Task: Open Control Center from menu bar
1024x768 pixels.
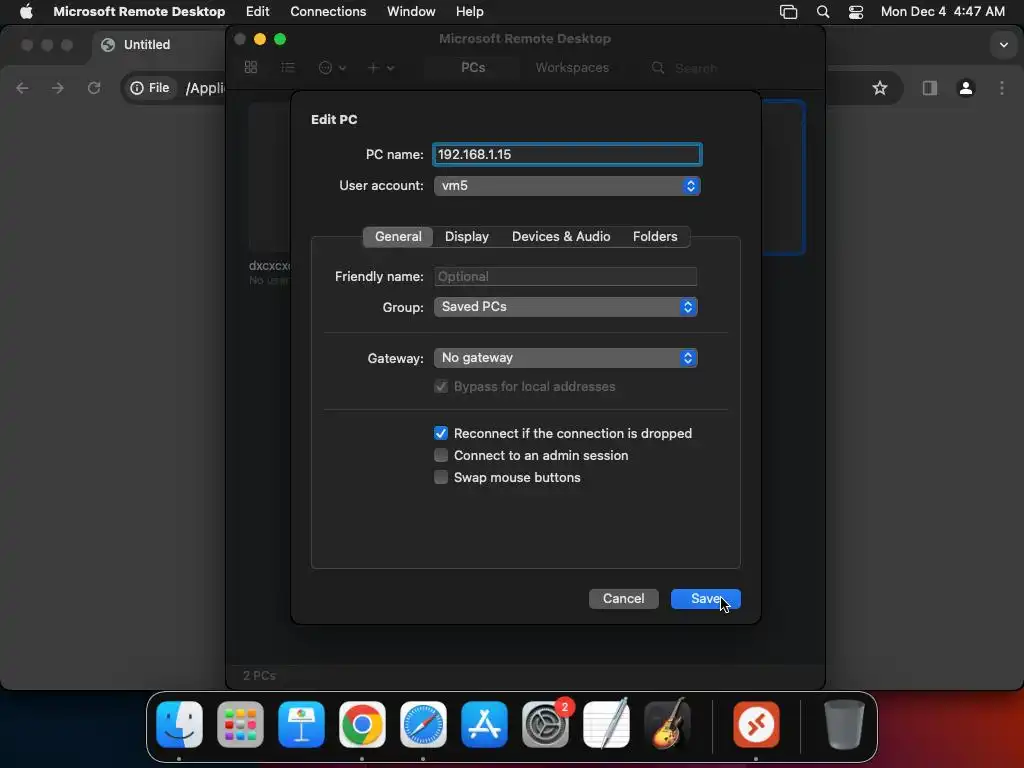Action: (x=856, y=12)
